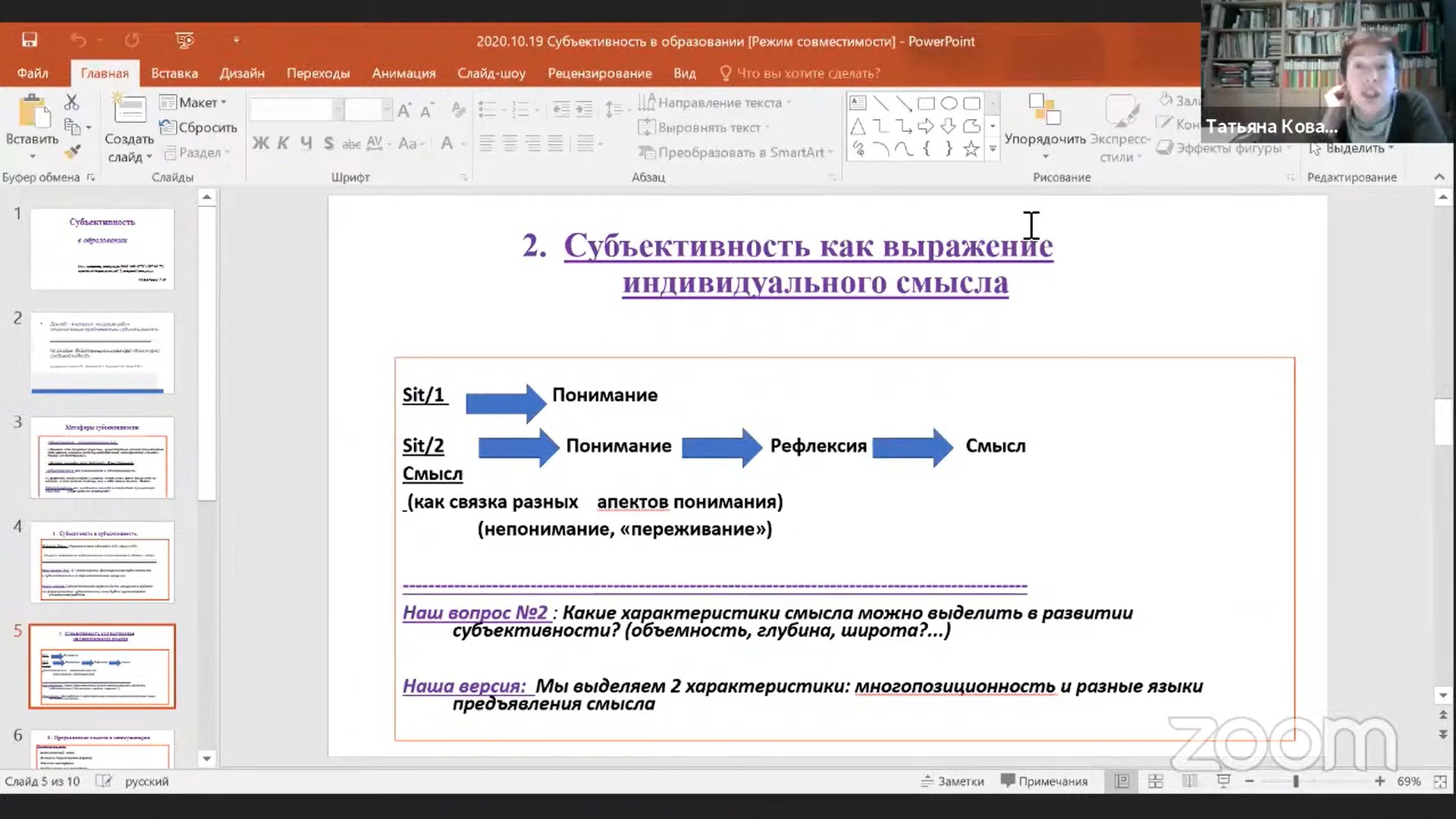Image resolution: width=1456 pixels, height=819 pixels.
Task: Open the Макет layout dropdown
Action: tap(193, 102)
